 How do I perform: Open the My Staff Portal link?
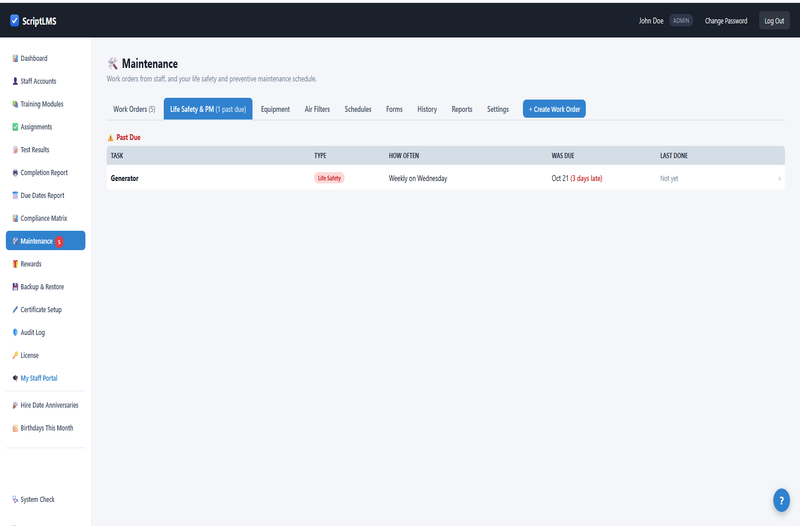[45, 378]
